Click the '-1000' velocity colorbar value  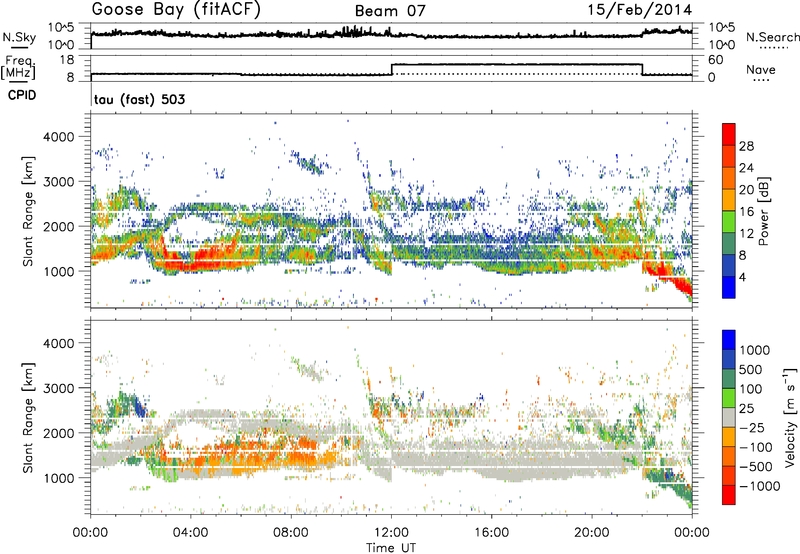[760, 486]
